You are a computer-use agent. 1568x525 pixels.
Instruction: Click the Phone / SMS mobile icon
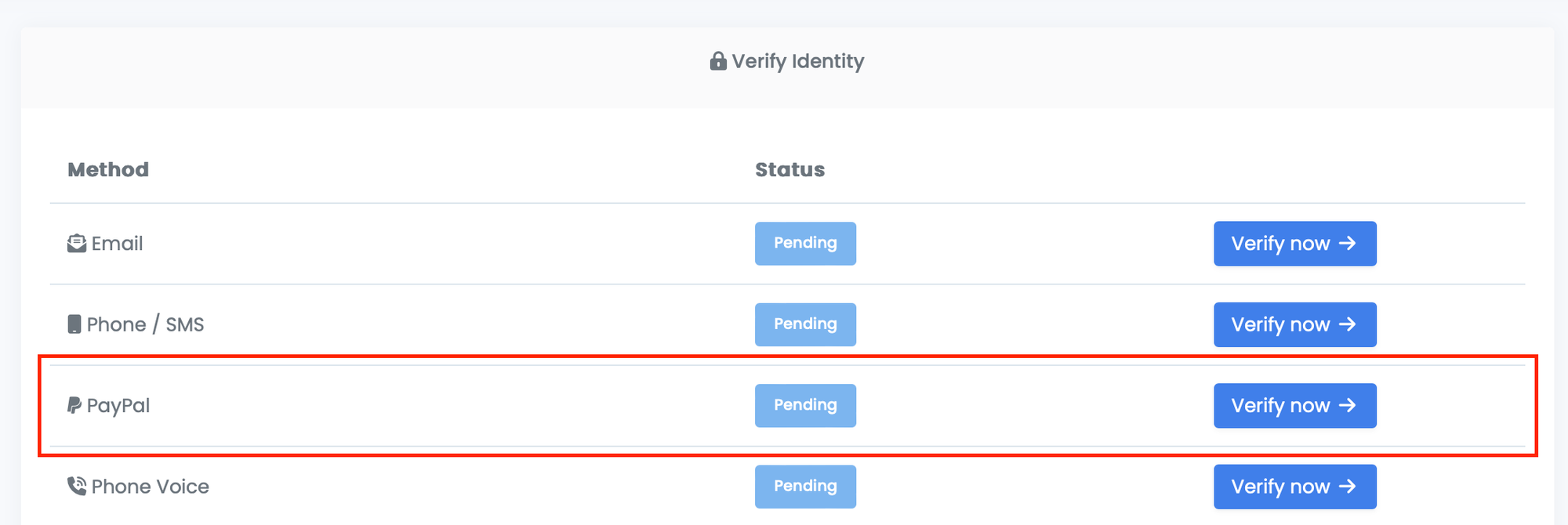coord(74,324)
